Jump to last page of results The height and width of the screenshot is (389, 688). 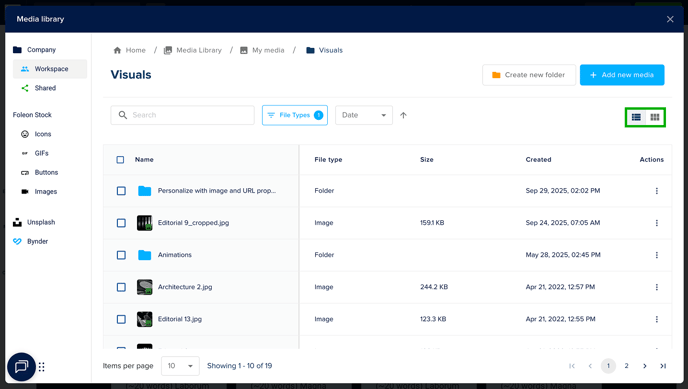click(x=663, y=366)
